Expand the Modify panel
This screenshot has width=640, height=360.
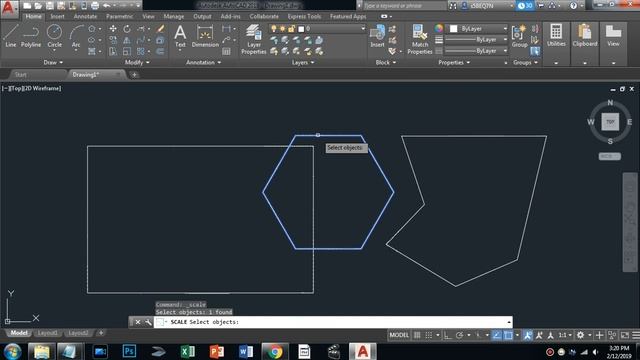(137, 62)
